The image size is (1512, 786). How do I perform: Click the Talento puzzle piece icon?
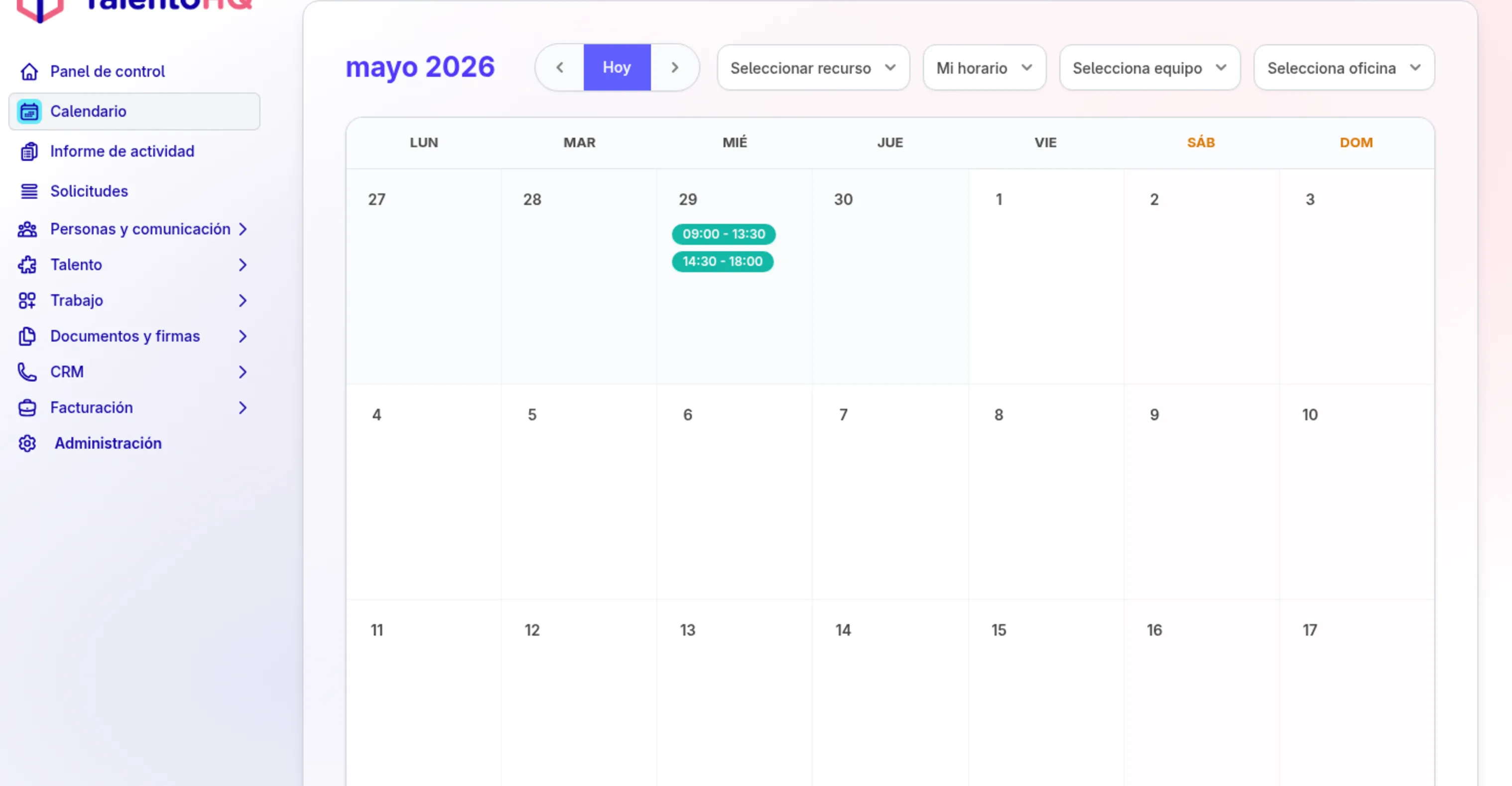tap(27, 264)
